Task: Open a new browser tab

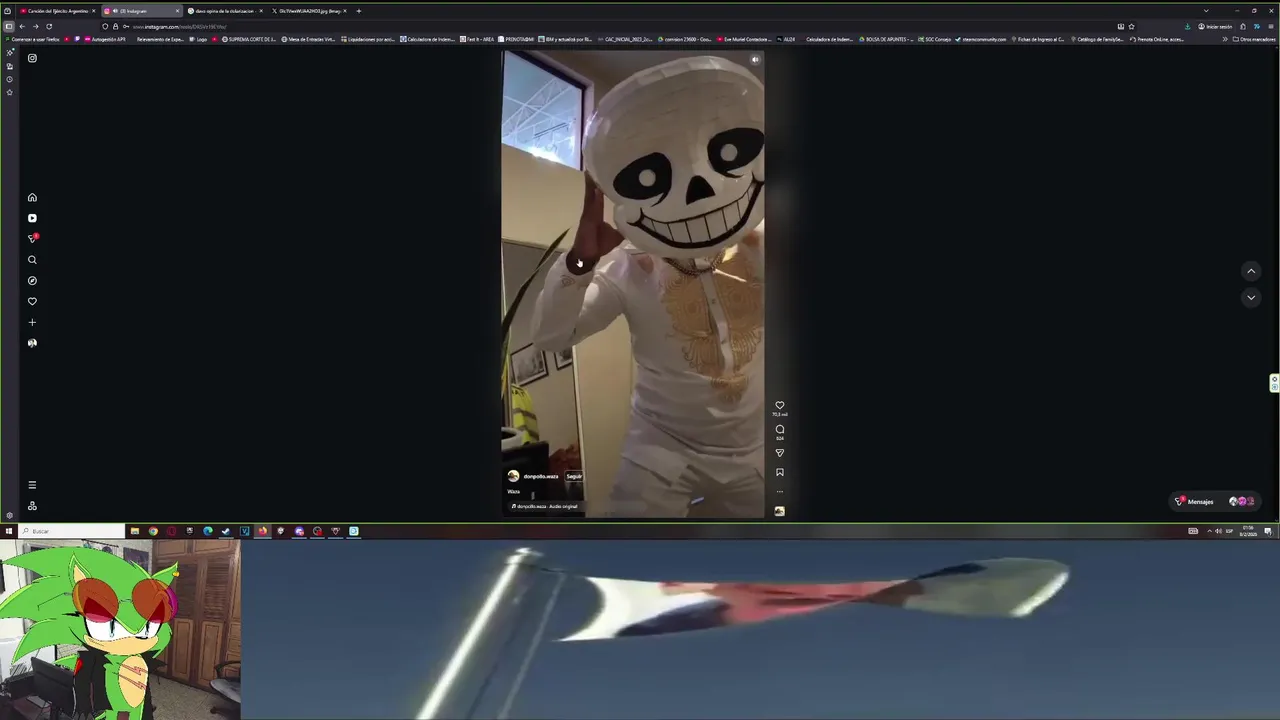Action: 358,11
